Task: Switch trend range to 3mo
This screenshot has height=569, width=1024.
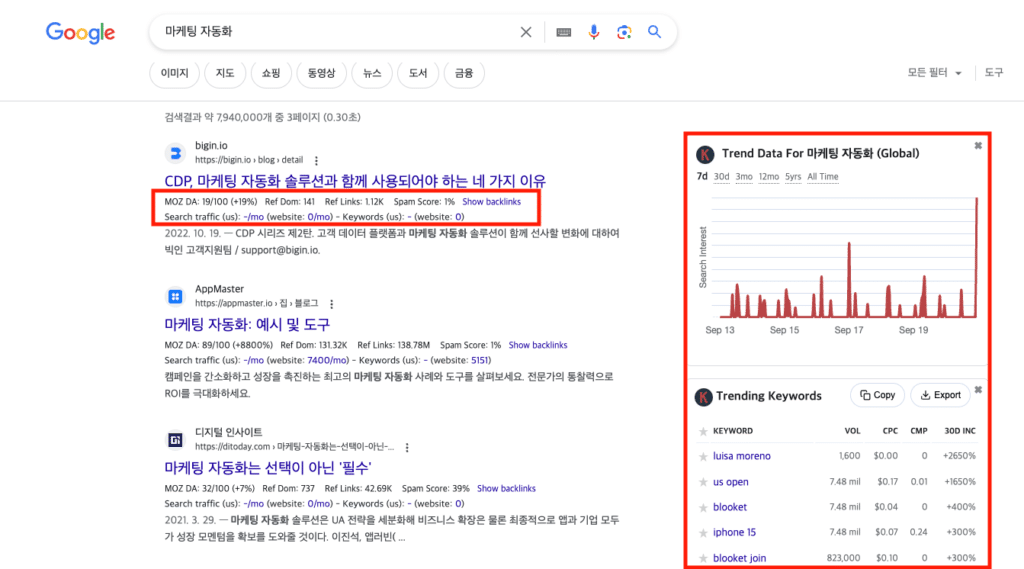Action: (x=744, y=177)
